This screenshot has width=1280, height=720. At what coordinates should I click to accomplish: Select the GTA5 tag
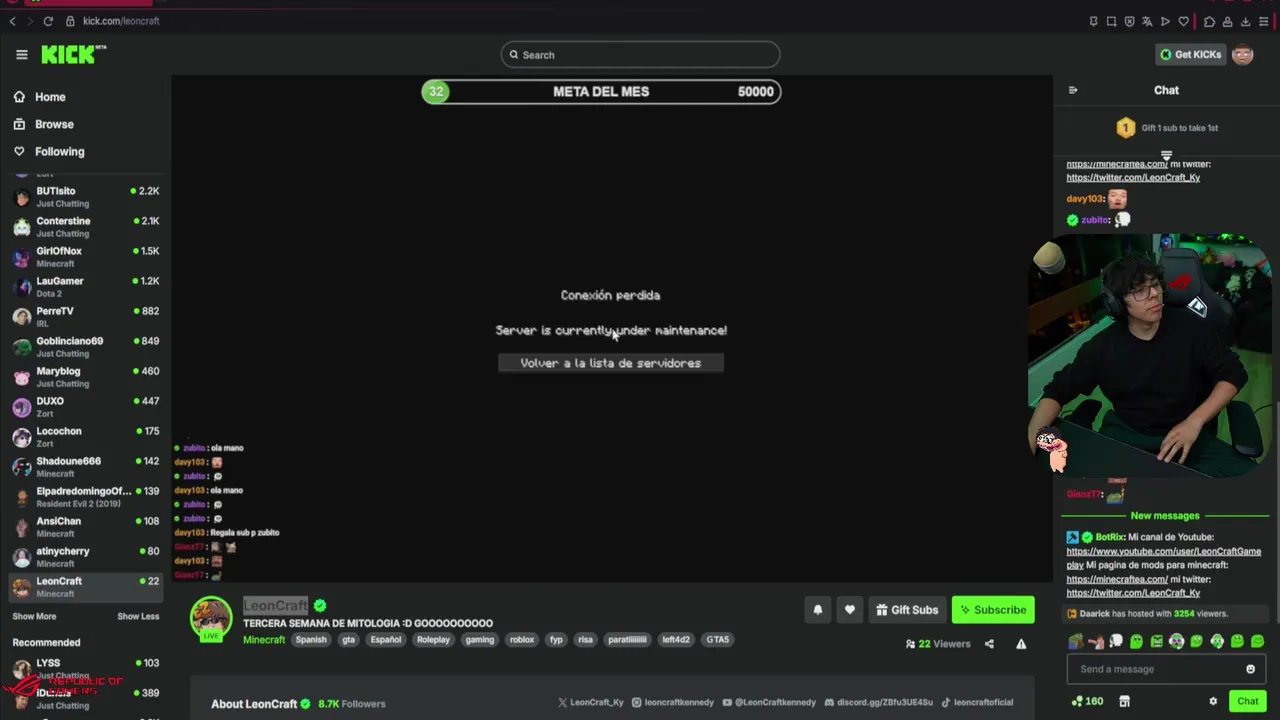pos(718,640)
